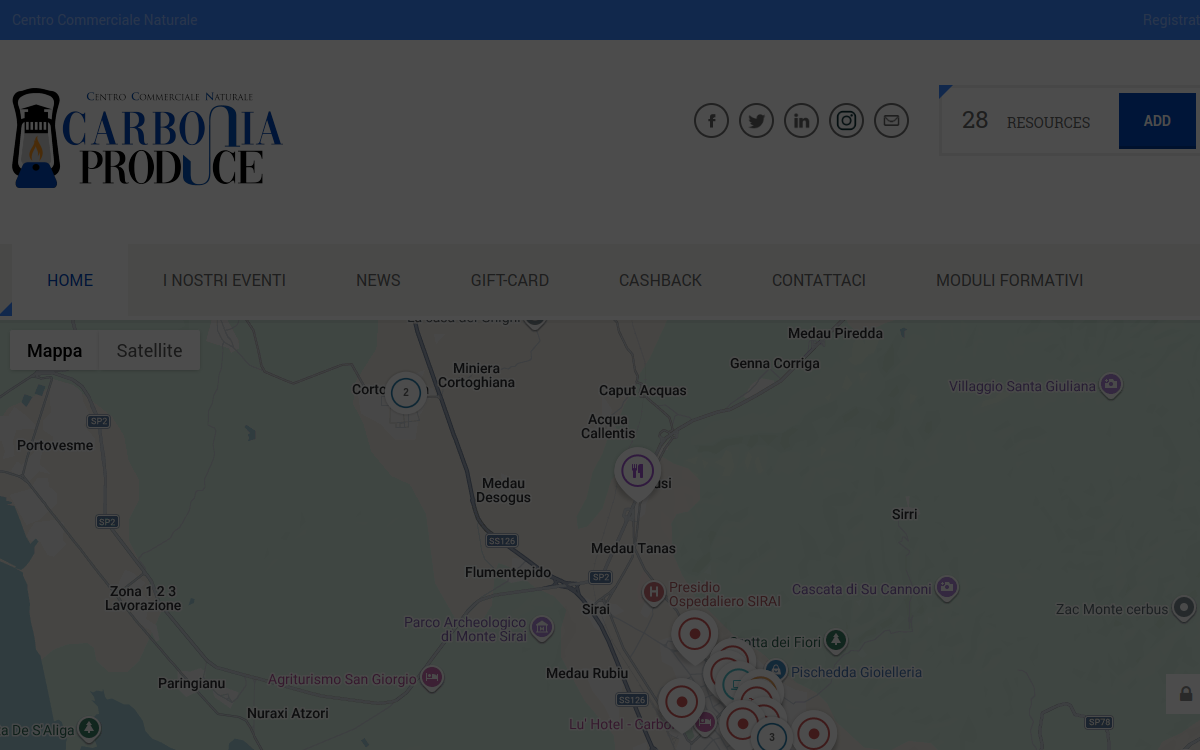Click the lock icon at the right edge
Viewport: 1200px width, 750px height.
pyautogui.click(x=1185, y=694)
